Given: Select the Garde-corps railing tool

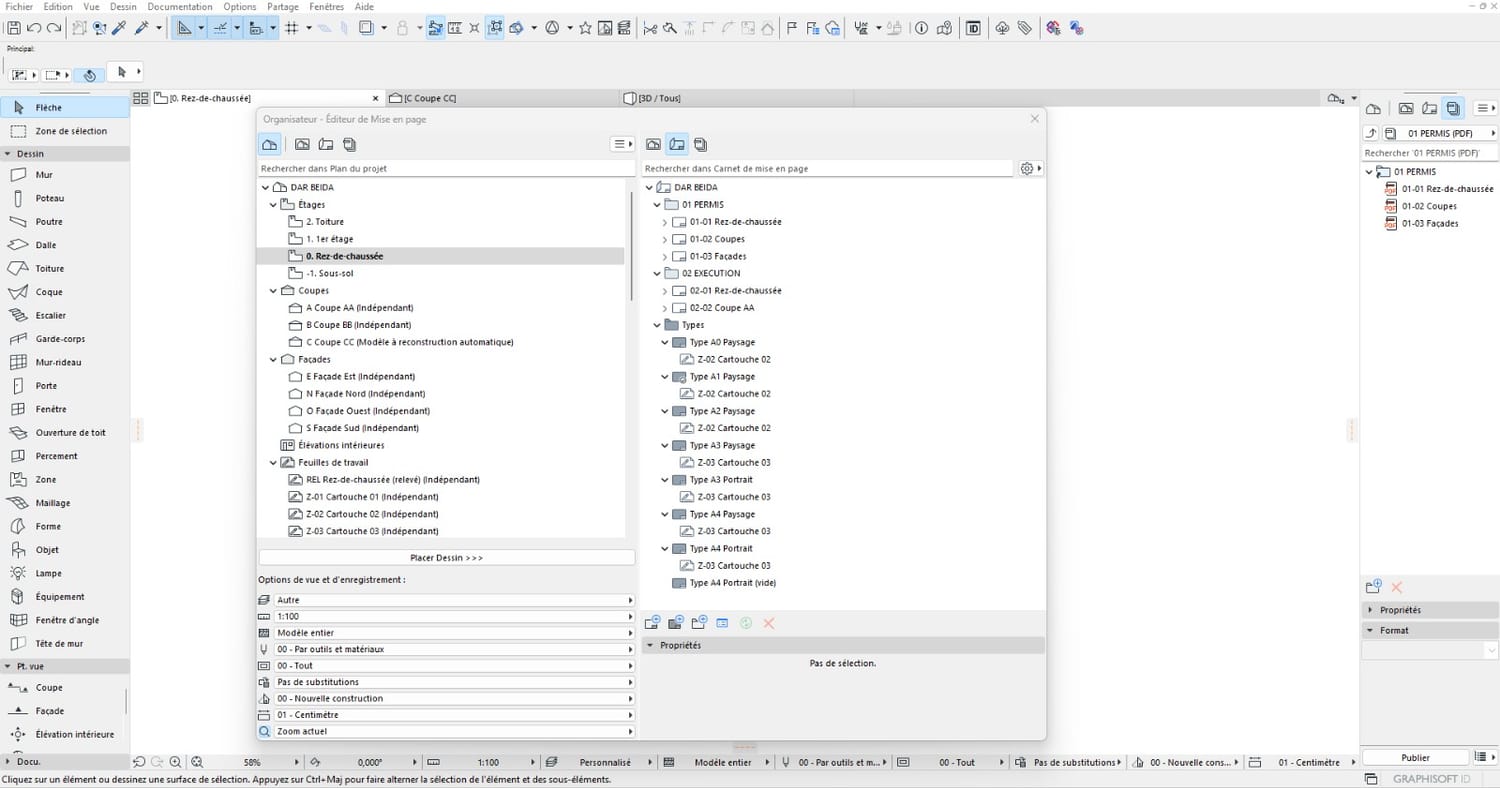Looking at the screenshot, I should pyautogui.click(x=60, y=339).
